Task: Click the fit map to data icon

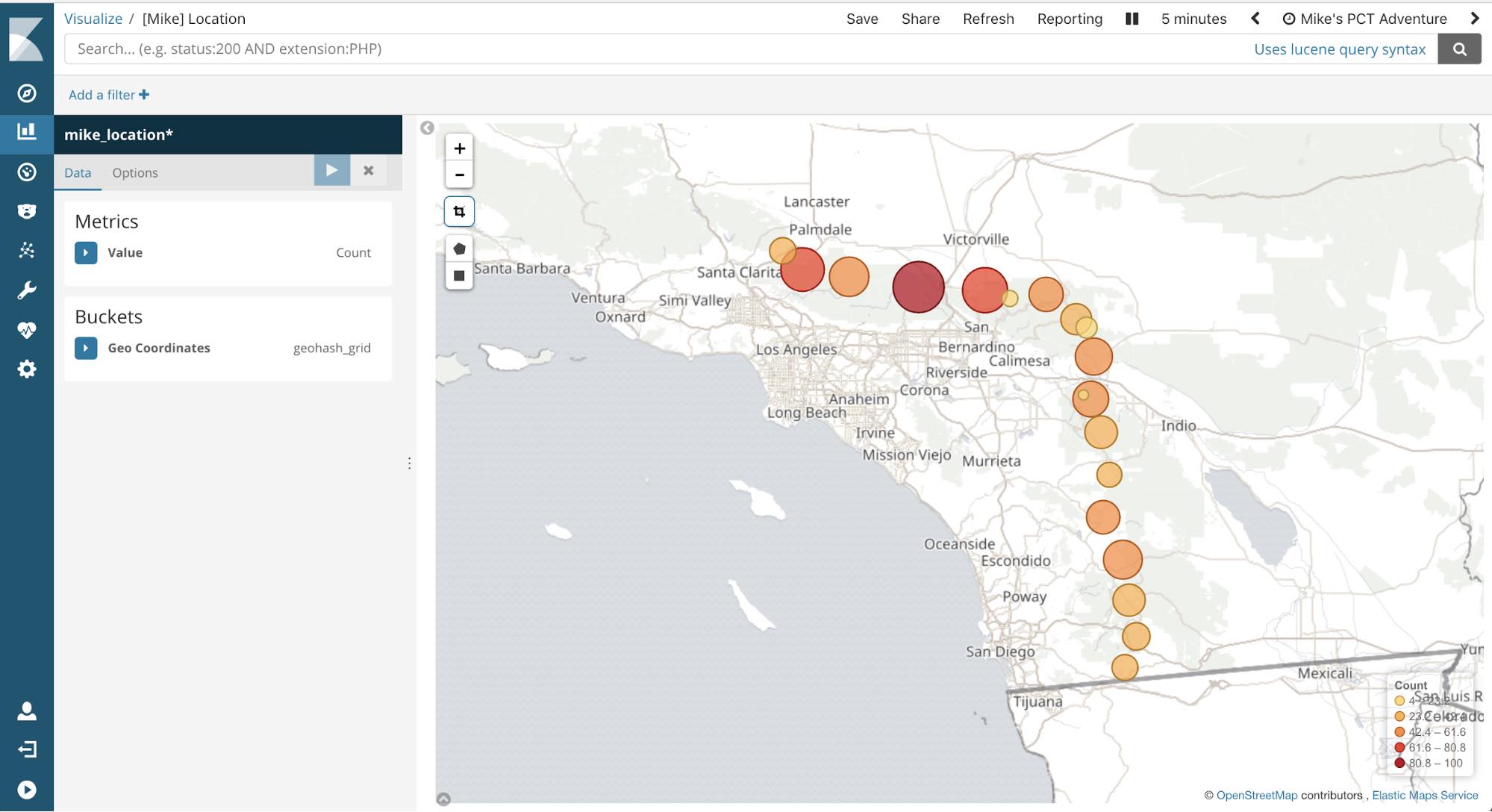Action: point(458,211)
